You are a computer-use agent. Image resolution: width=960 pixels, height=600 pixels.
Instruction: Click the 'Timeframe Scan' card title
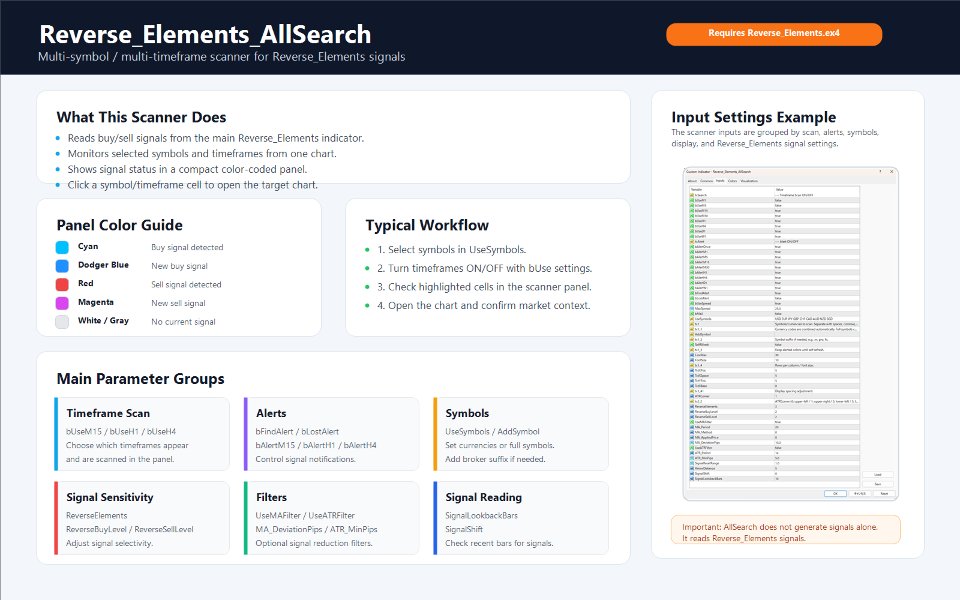pos(108,413)
